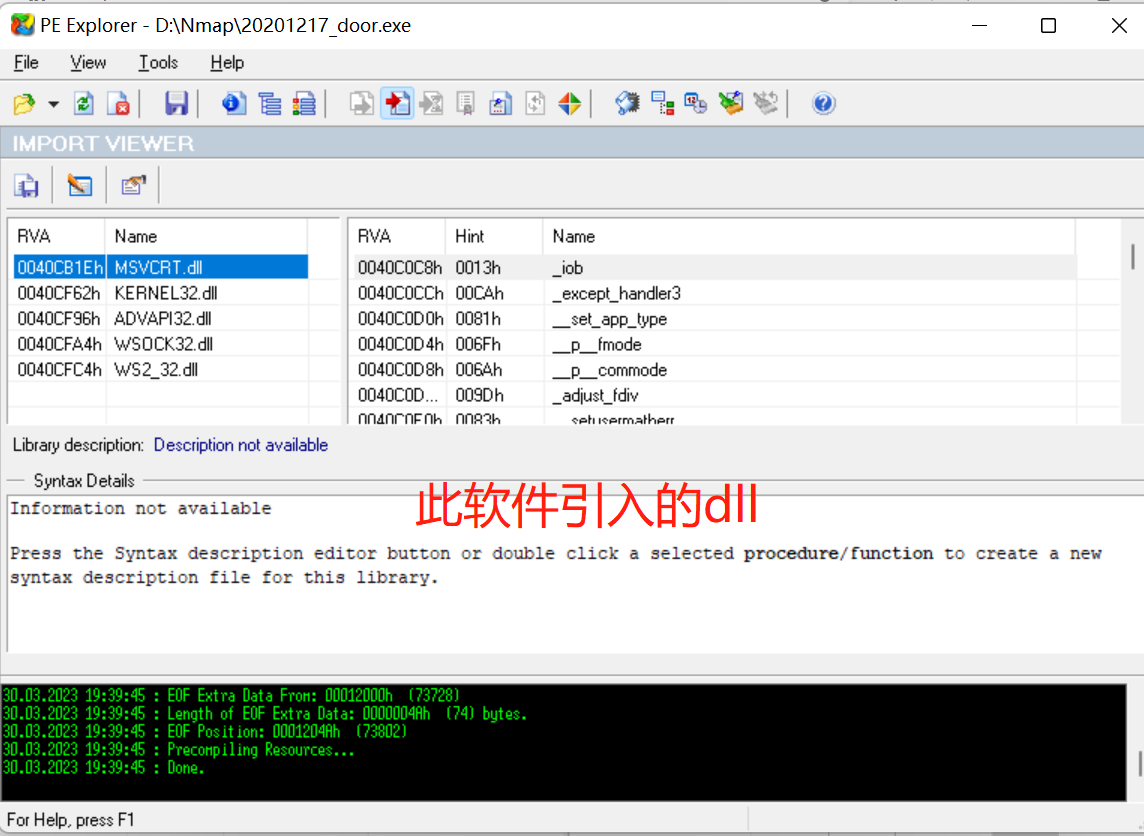Open the Export viewer icon
The image size is (1144, 836).
(x=361, y=104)
